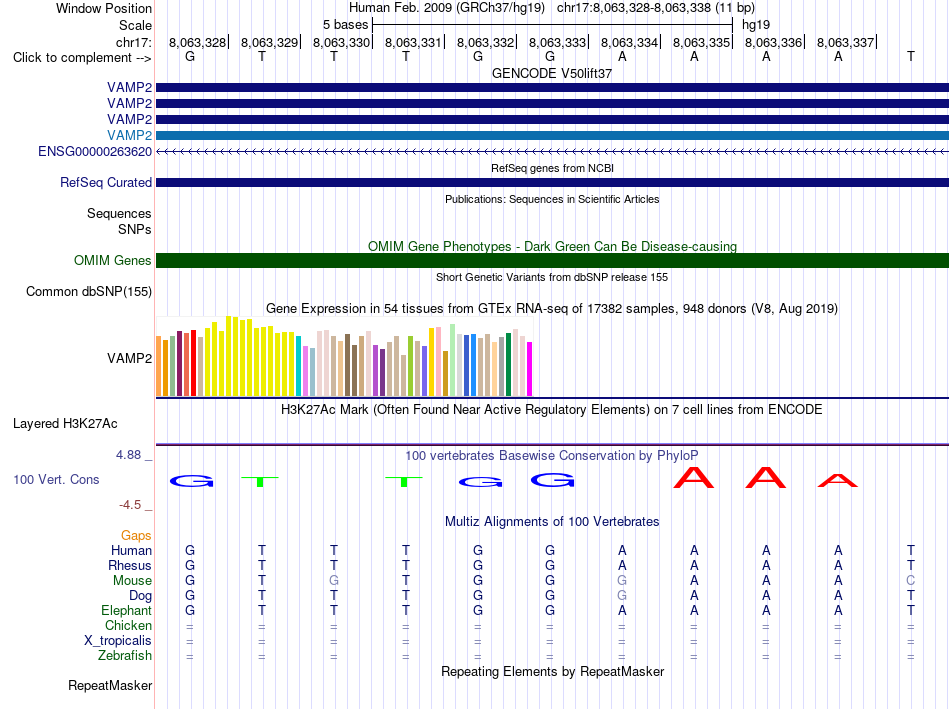This screenshot has width=950, height=709.
Task: Click the RepeatMasker track label
Action: (110, 685)
